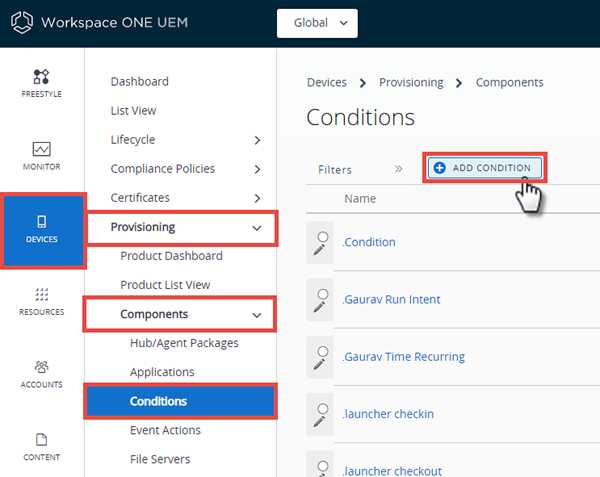600x477 pixels.
Task: Edit .Condition via pencil icon
Action: point(319,250)
